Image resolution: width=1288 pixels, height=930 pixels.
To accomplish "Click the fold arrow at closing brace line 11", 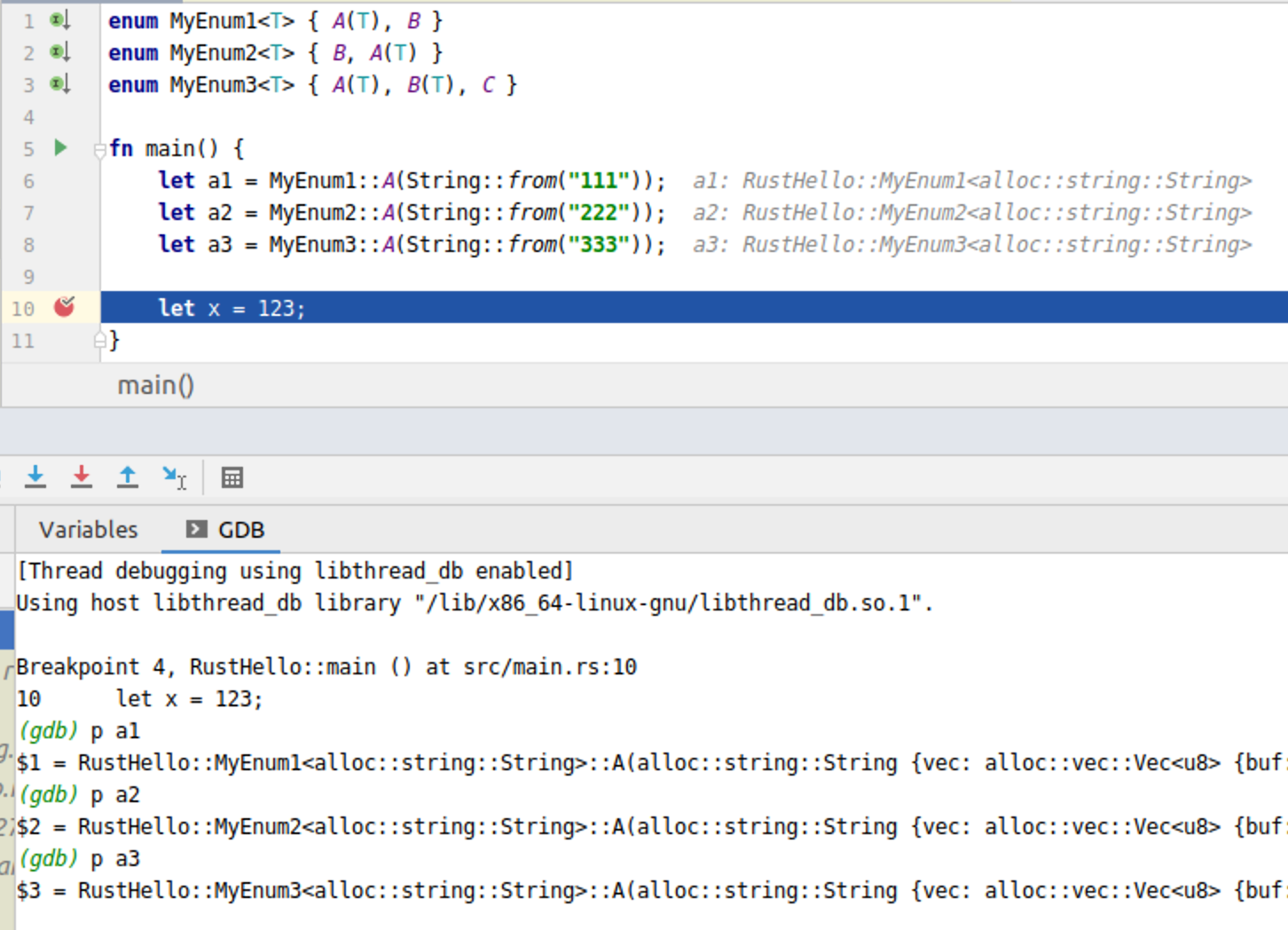I will (x=98, y=340).
